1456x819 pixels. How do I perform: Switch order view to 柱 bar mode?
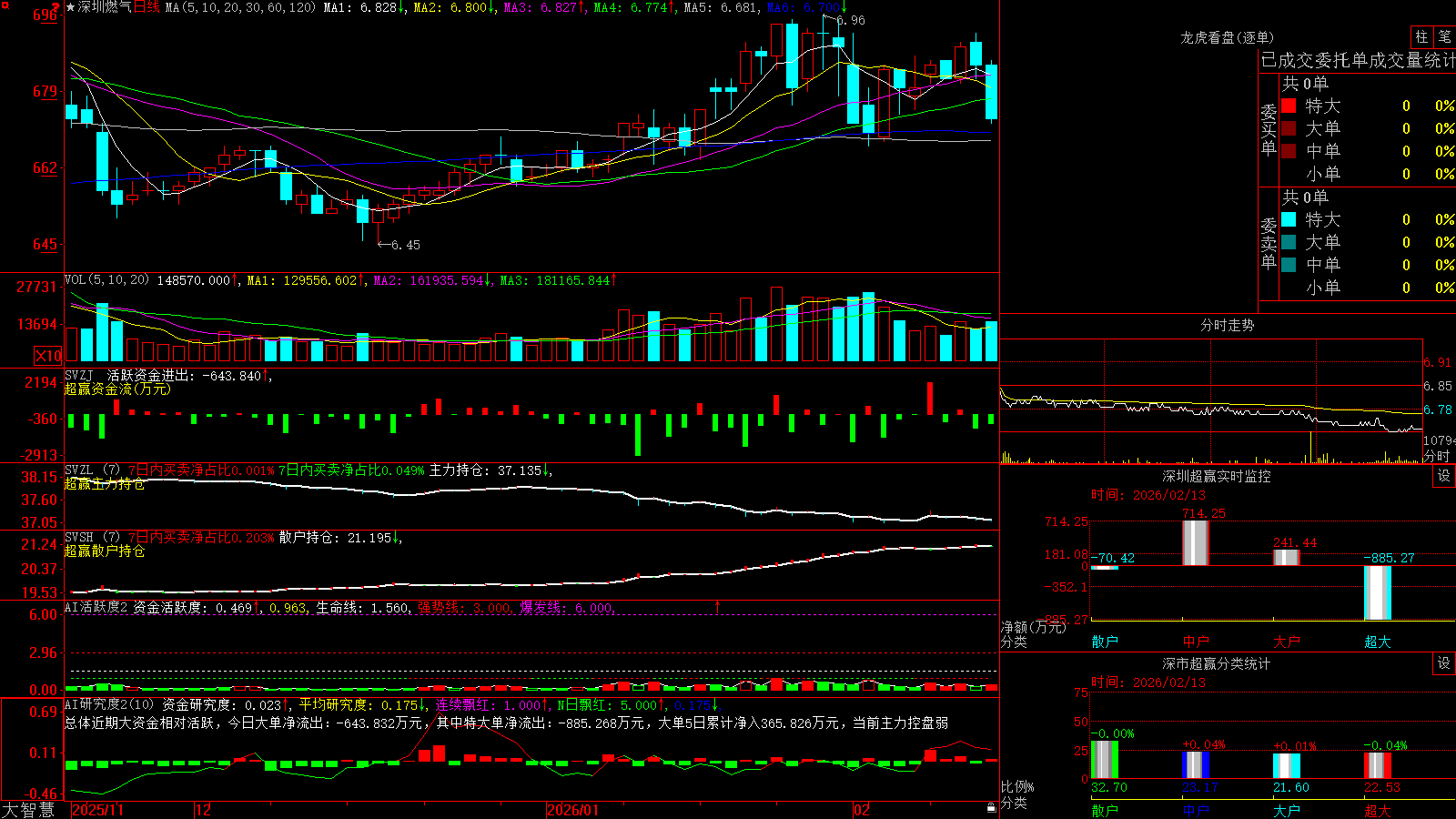[x=1421, y=37]
